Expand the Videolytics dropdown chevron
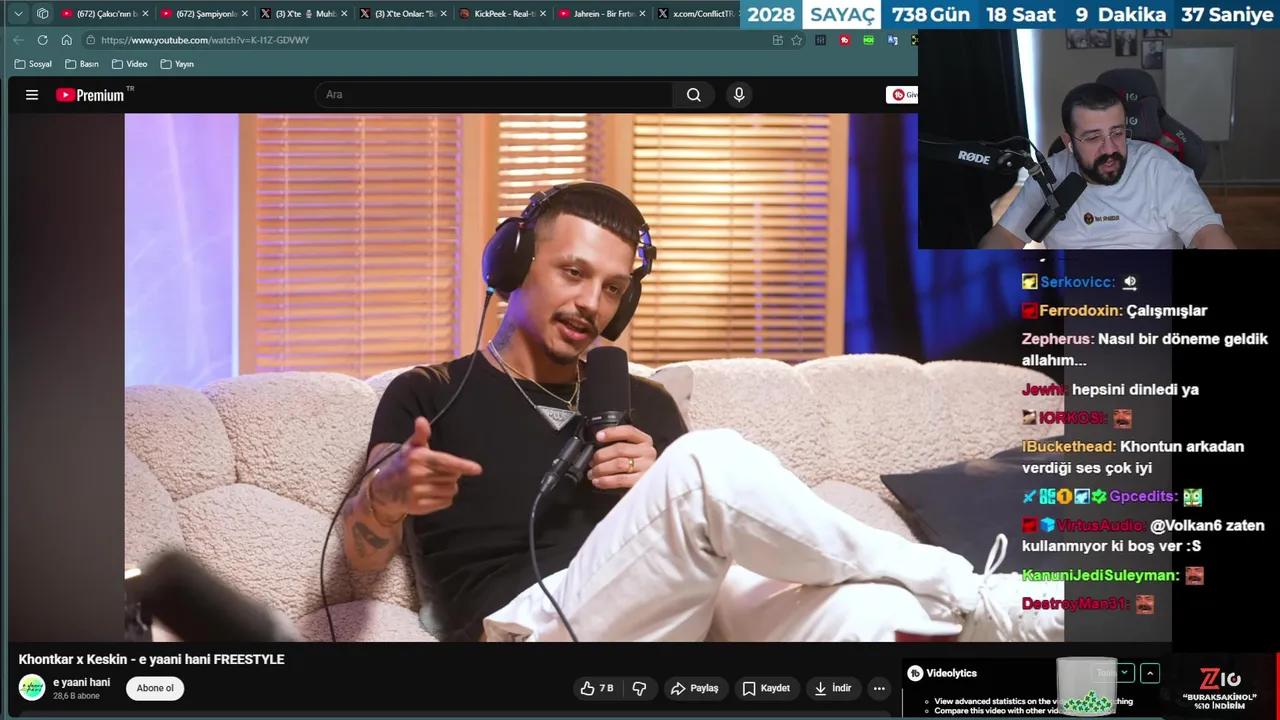Viewport: 1280px width, 720px height. tap(1126, 673)
